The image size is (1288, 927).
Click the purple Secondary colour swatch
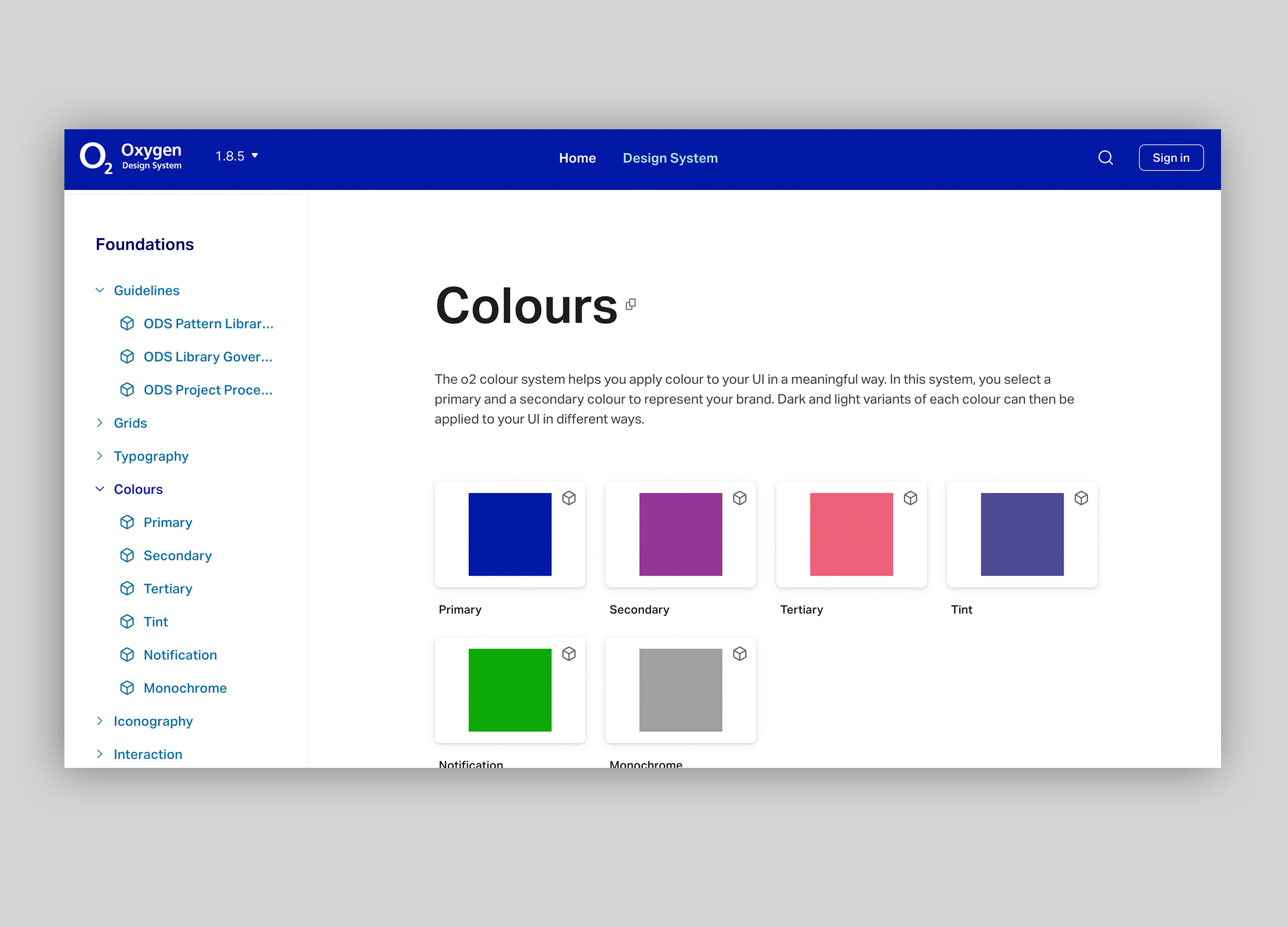click(681, 534)
